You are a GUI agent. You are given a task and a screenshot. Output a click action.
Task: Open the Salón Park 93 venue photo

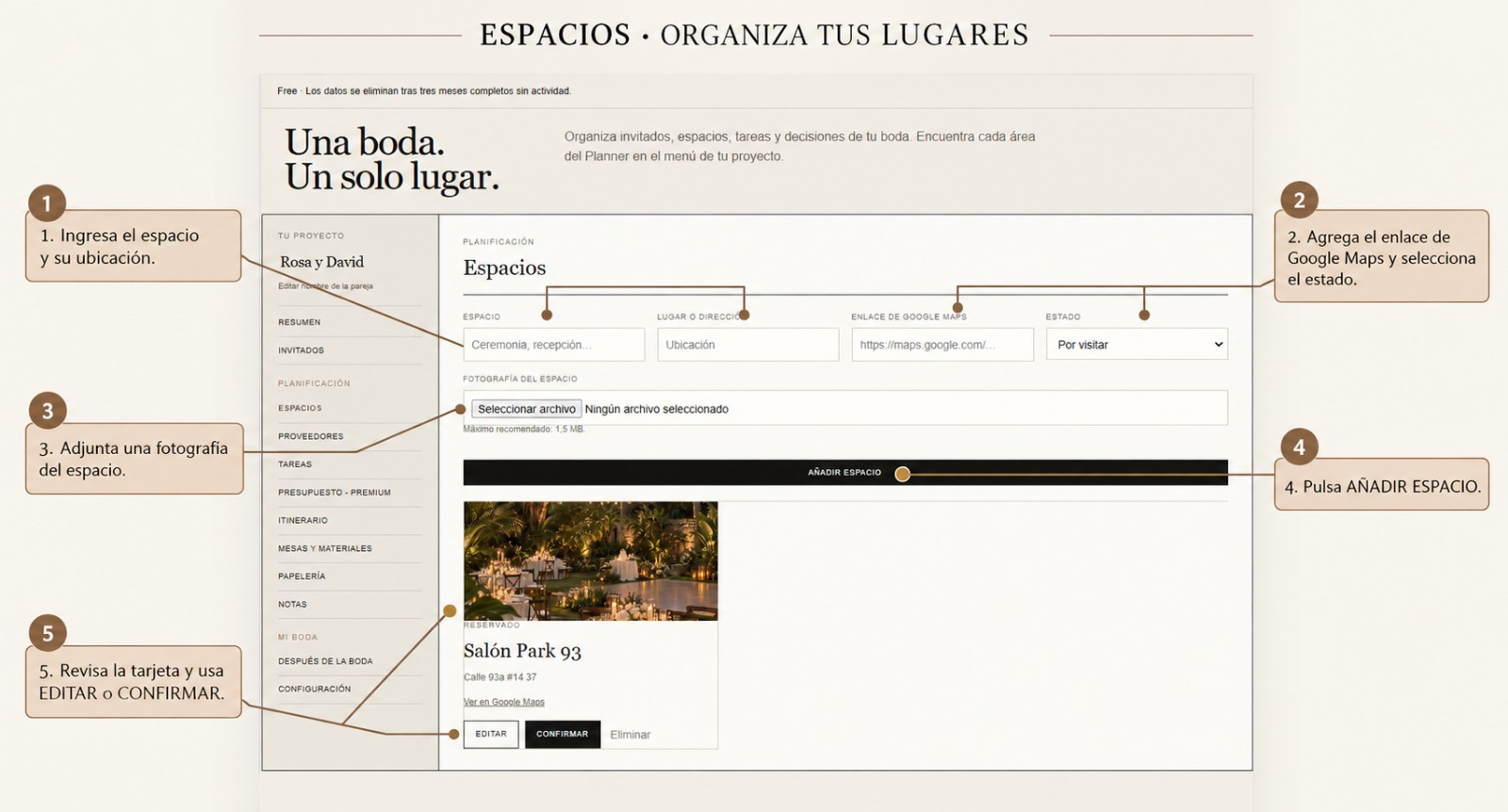point(591,561)
